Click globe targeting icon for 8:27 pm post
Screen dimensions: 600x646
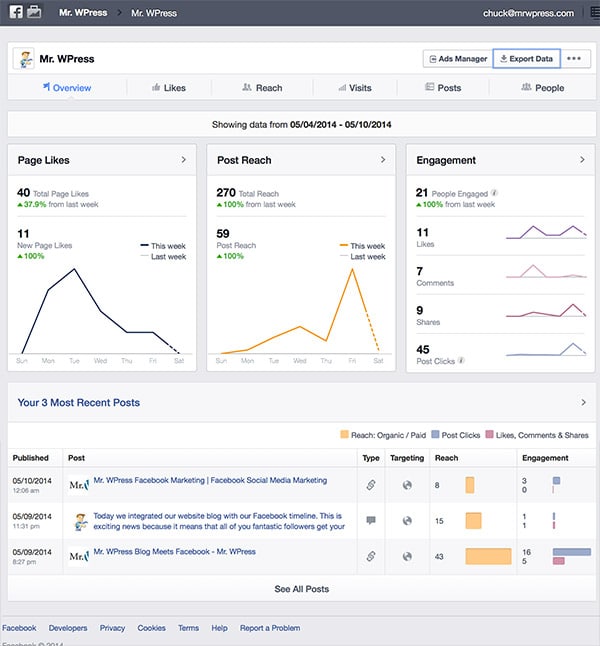407,556
